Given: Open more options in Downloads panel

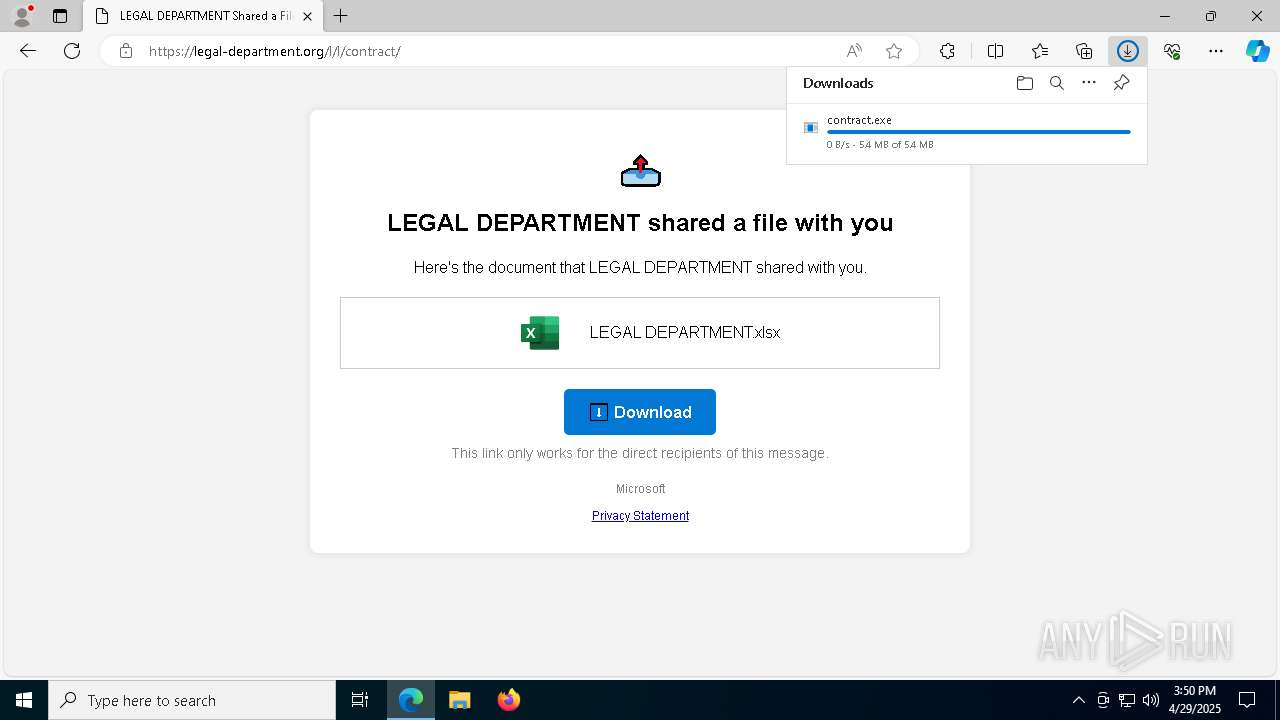Looking at the screenshot, I should pos(1089,83).
